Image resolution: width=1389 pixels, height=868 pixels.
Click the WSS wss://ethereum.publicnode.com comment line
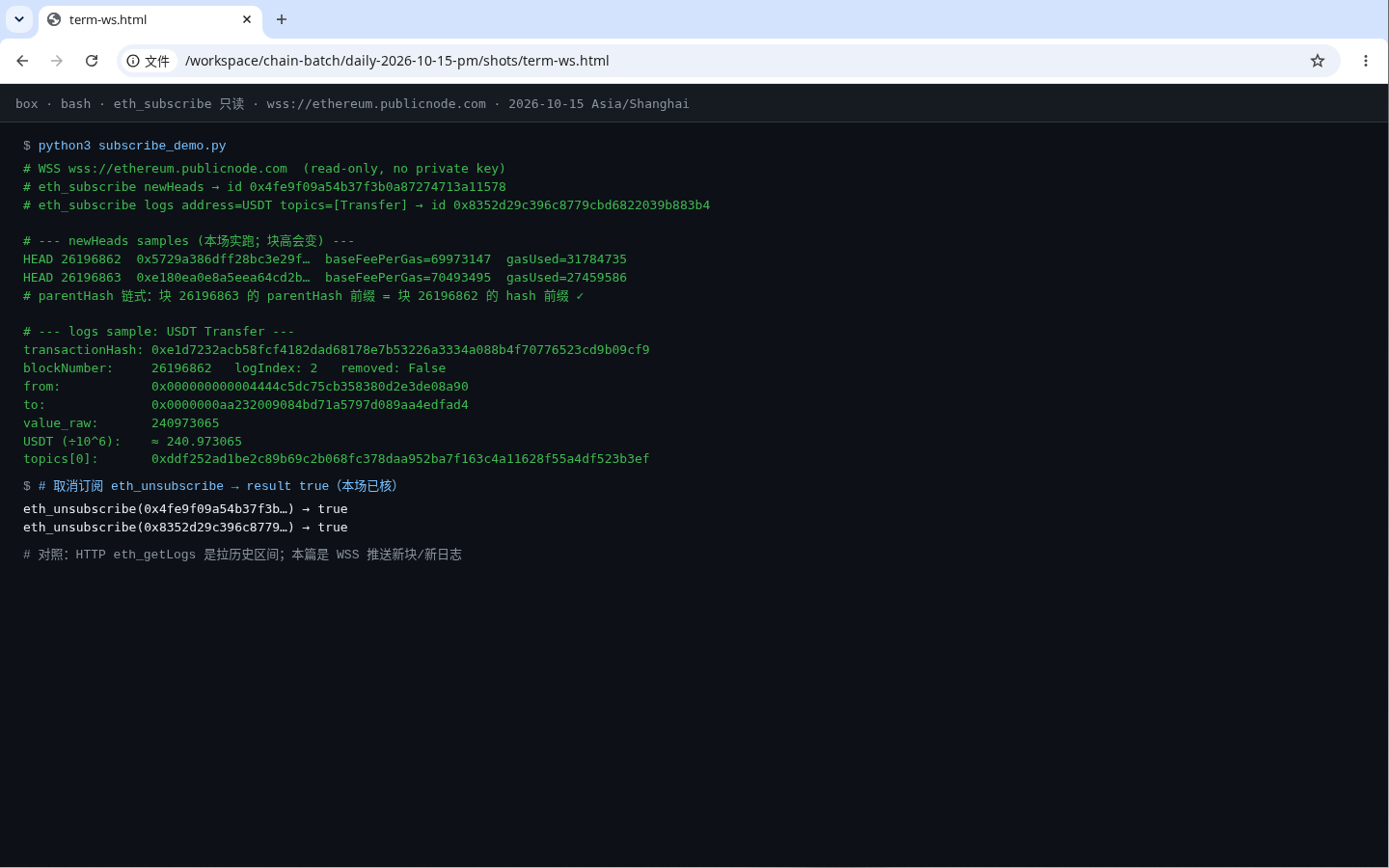[x=264, y=169]
